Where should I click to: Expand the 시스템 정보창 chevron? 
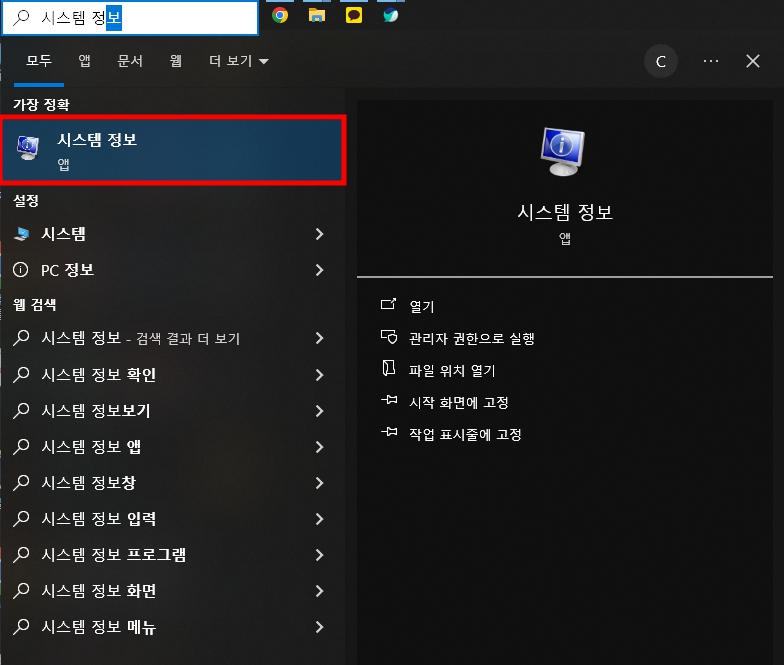320,482
